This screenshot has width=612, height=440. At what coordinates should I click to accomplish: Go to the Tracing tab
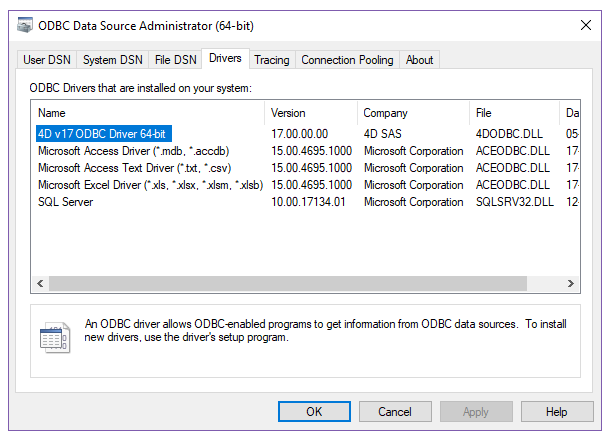tap(271, 60)
